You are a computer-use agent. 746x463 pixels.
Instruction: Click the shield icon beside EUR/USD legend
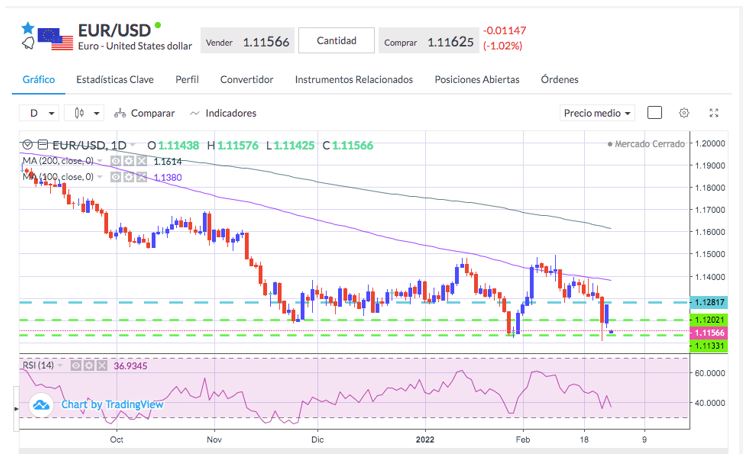pos(28,144)
